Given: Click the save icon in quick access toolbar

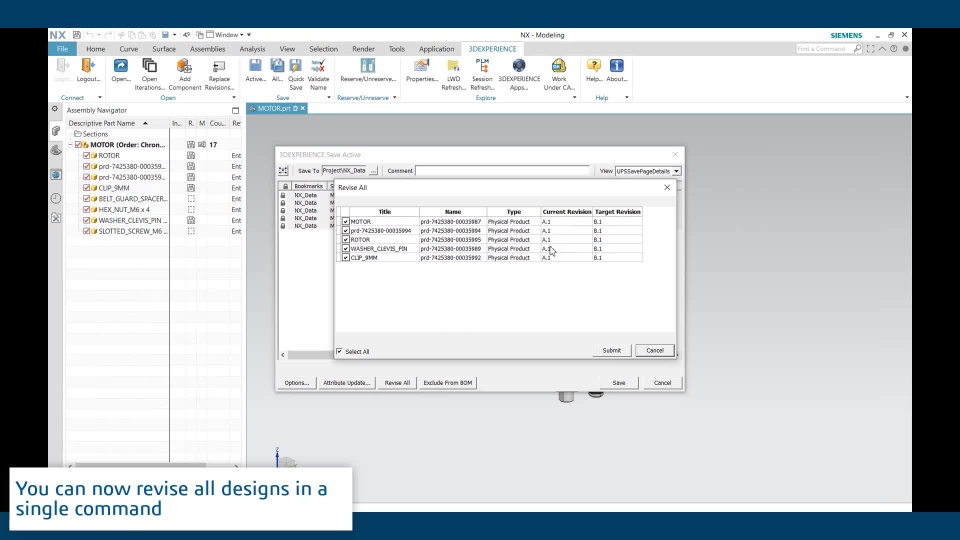Looking at the screenshot, I should (77, 35).
